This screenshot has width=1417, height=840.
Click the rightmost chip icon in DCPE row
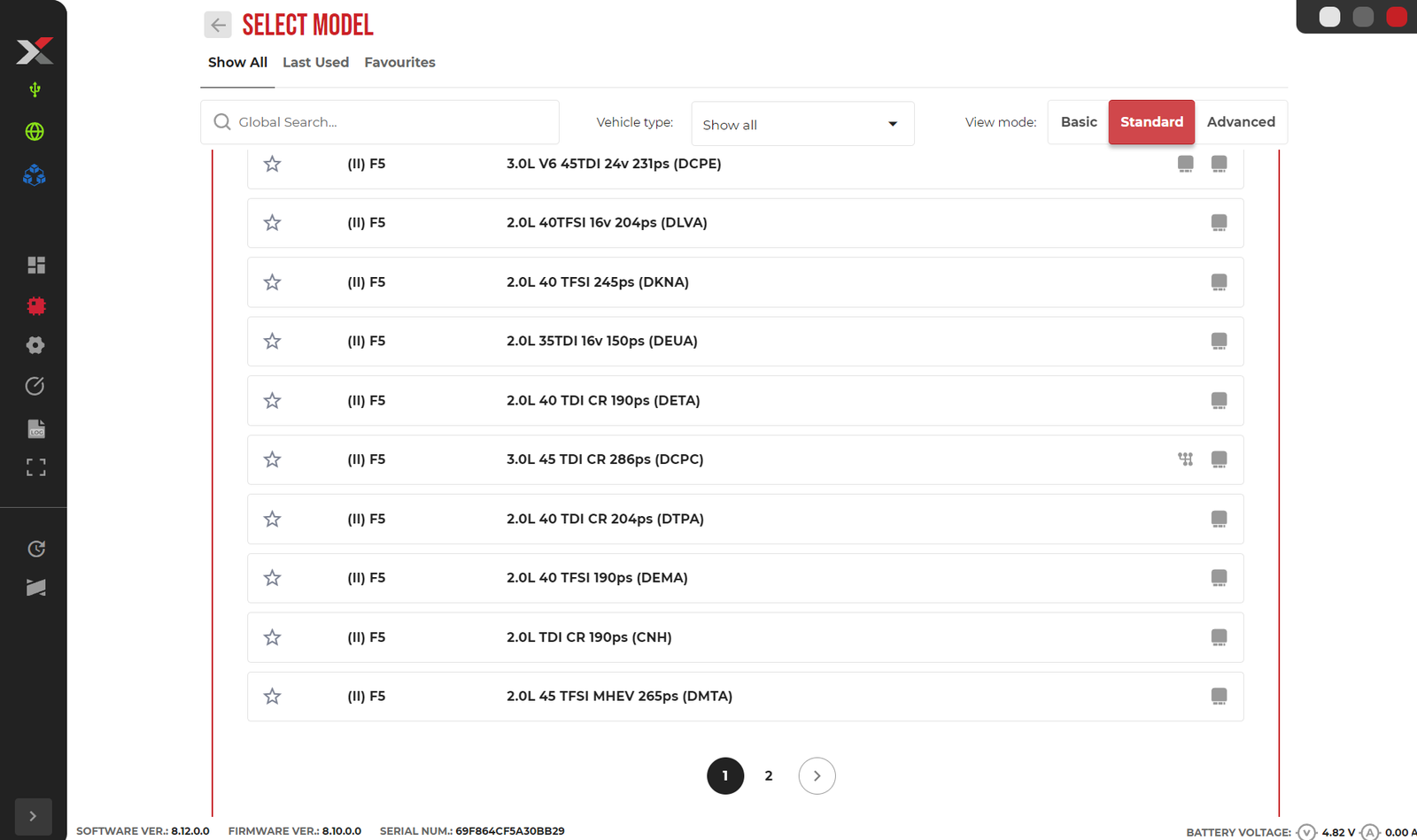(1220, 164)
